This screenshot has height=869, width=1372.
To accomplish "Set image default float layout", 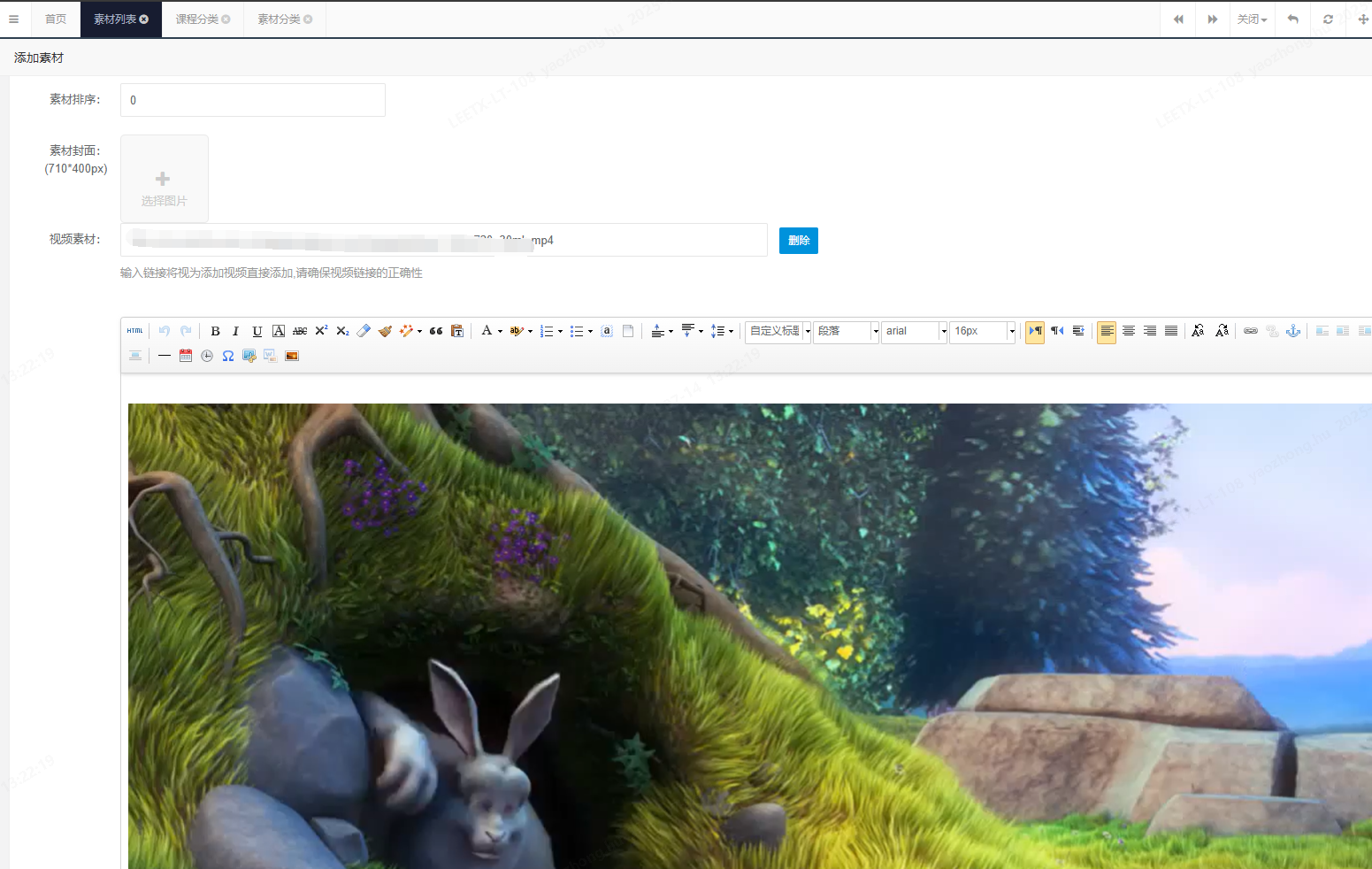I will click(x=1322, y=331).
